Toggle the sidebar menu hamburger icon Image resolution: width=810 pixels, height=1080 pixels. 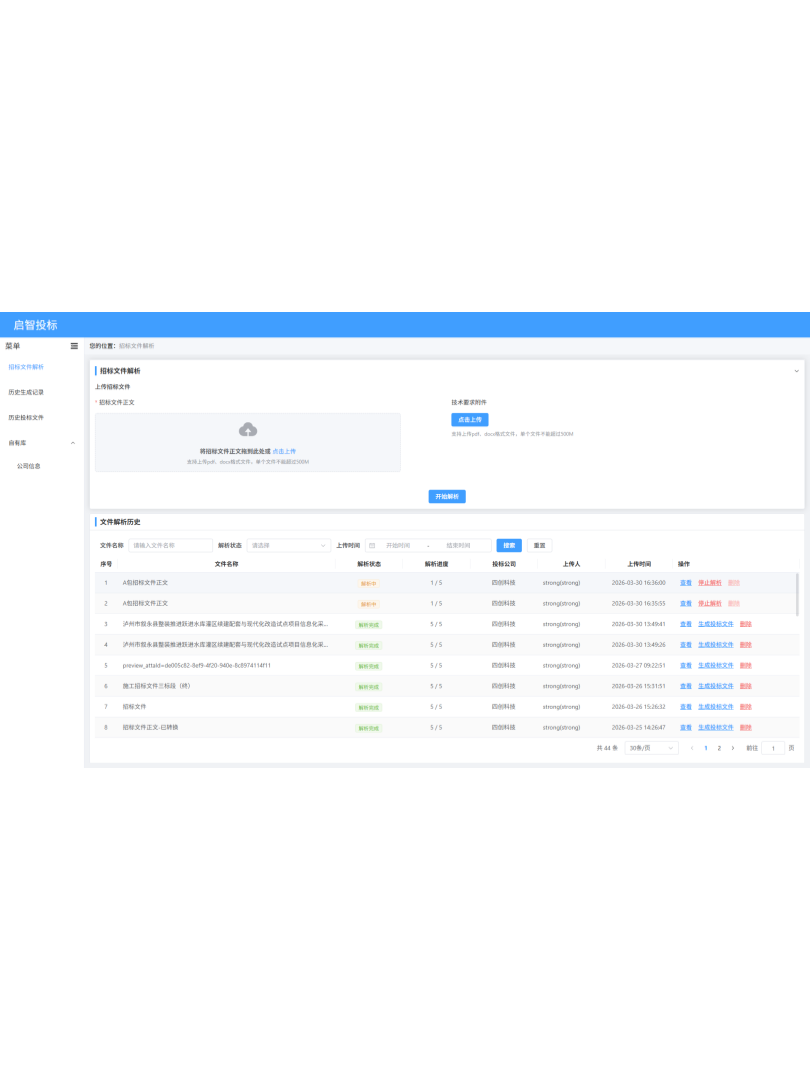[x=74, y=346]
